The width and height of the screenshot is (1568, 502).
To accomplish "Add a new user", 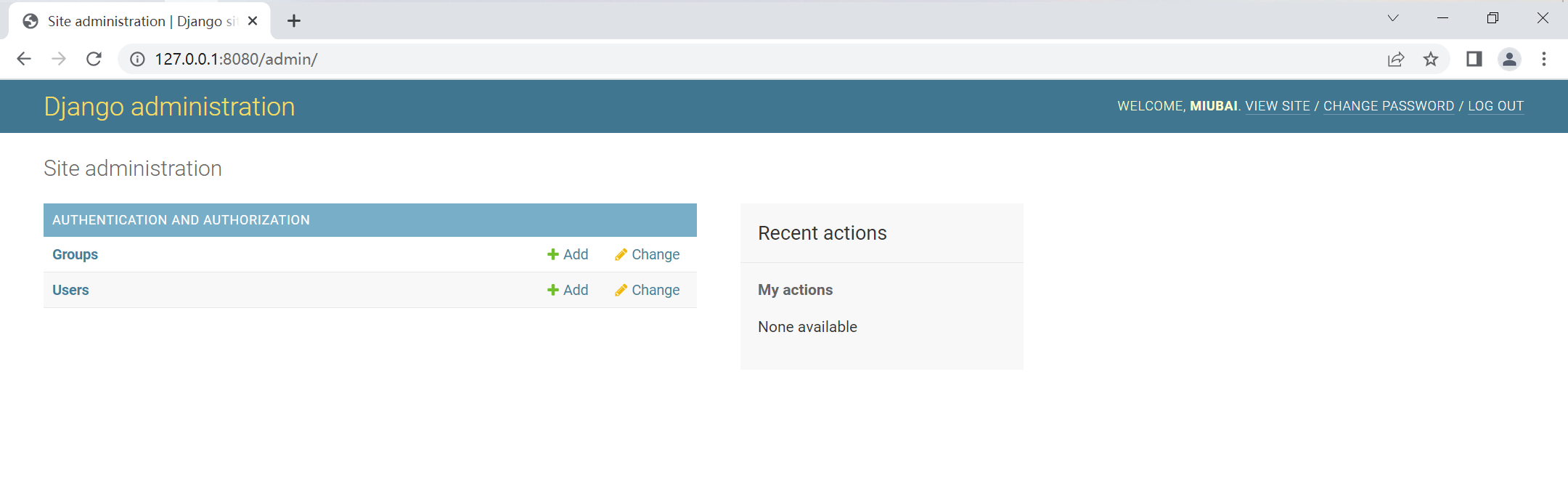I will coord(568,290).
